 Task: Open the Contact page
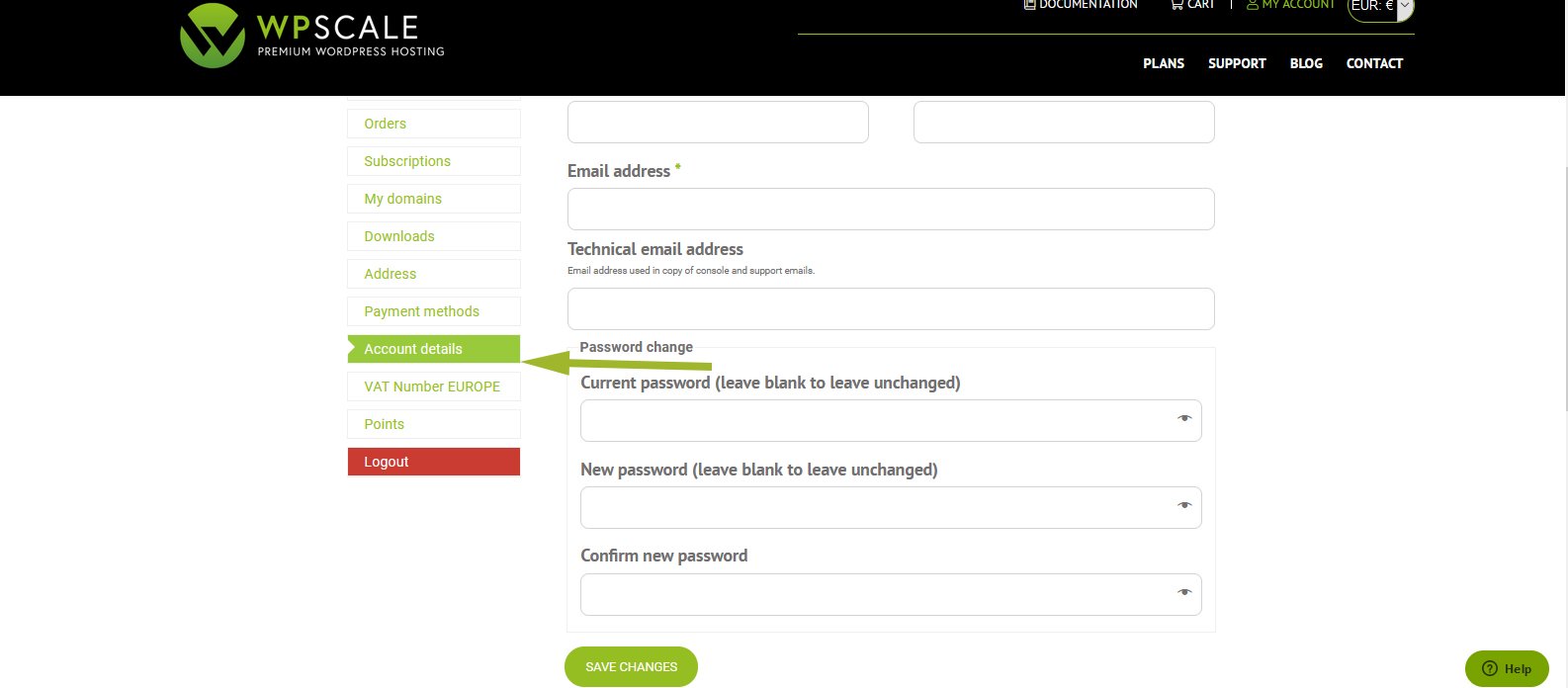1374,63
